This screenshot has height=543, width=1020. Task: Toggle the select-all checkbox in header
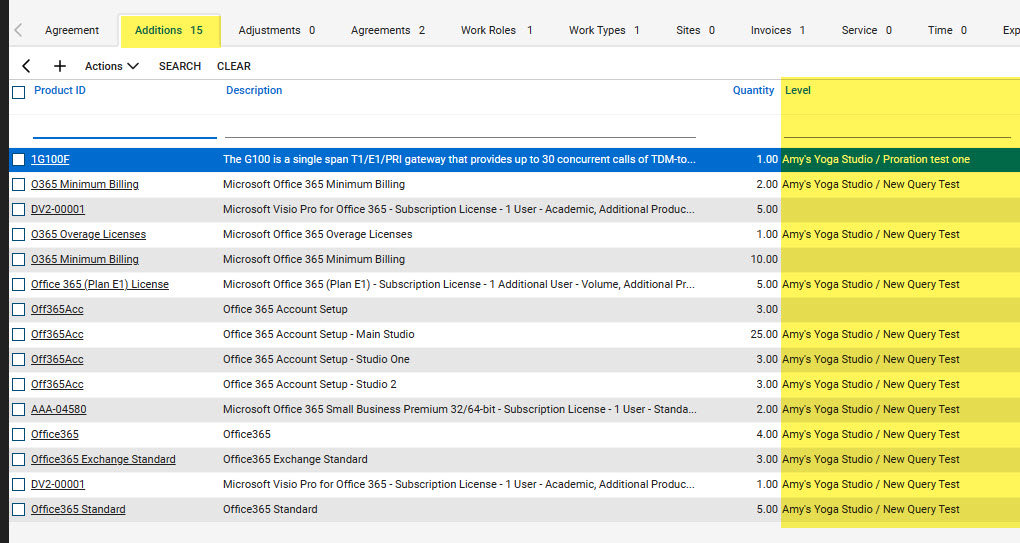tap(19, 92)
